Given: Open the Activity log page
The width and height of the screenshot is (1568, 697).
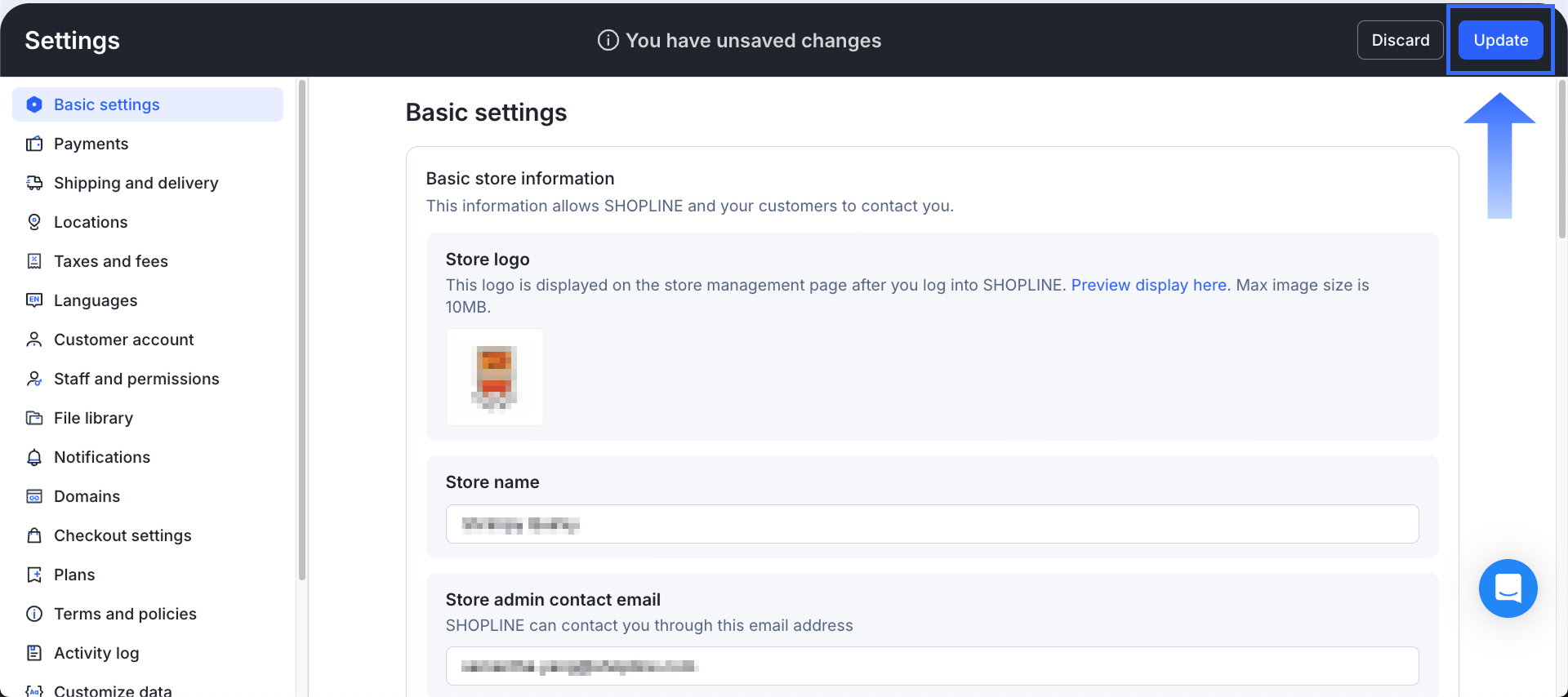Looking at the screenshot, I should tap(96, 653).
